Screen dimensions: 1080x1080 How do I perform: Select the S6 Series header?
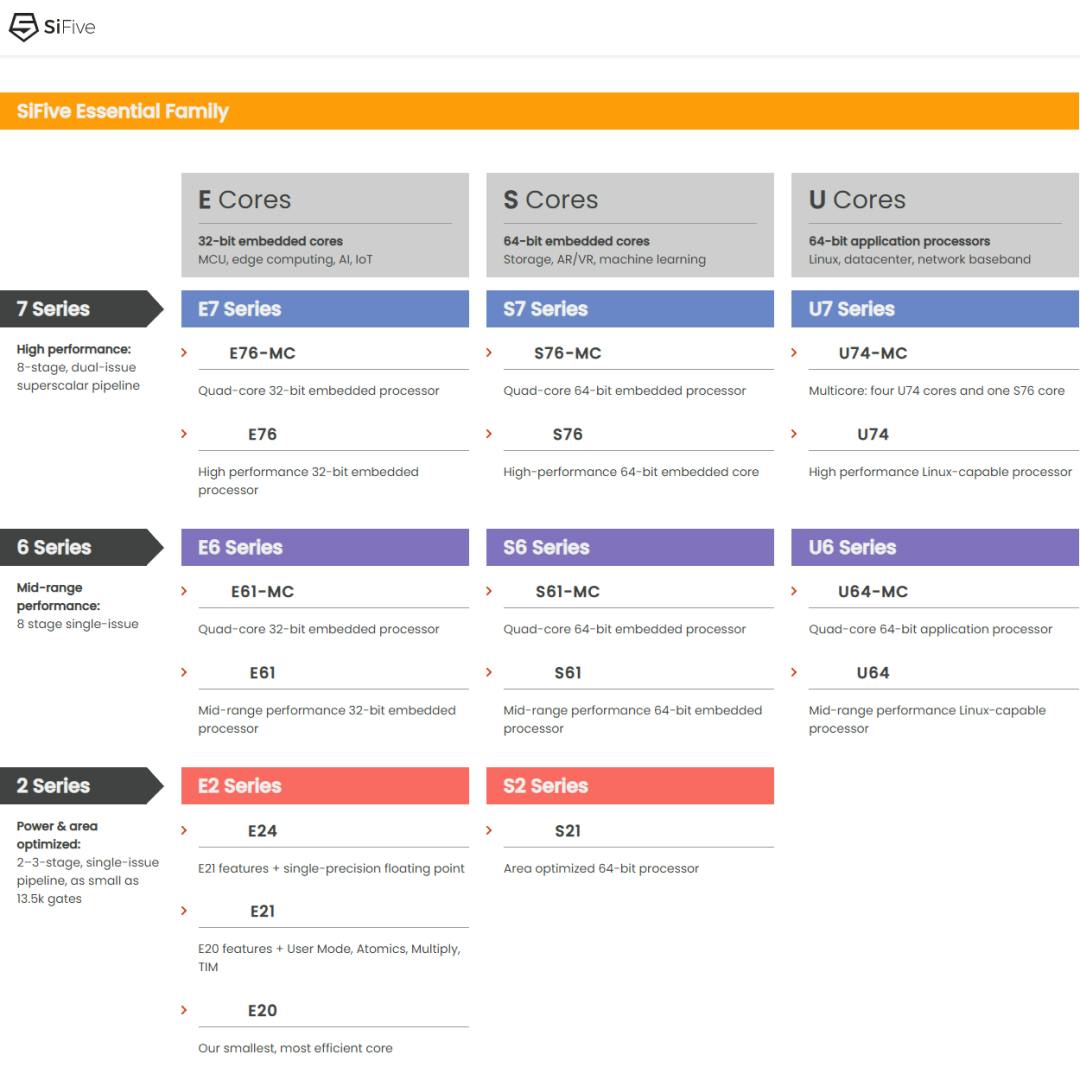tap(629, 547)
